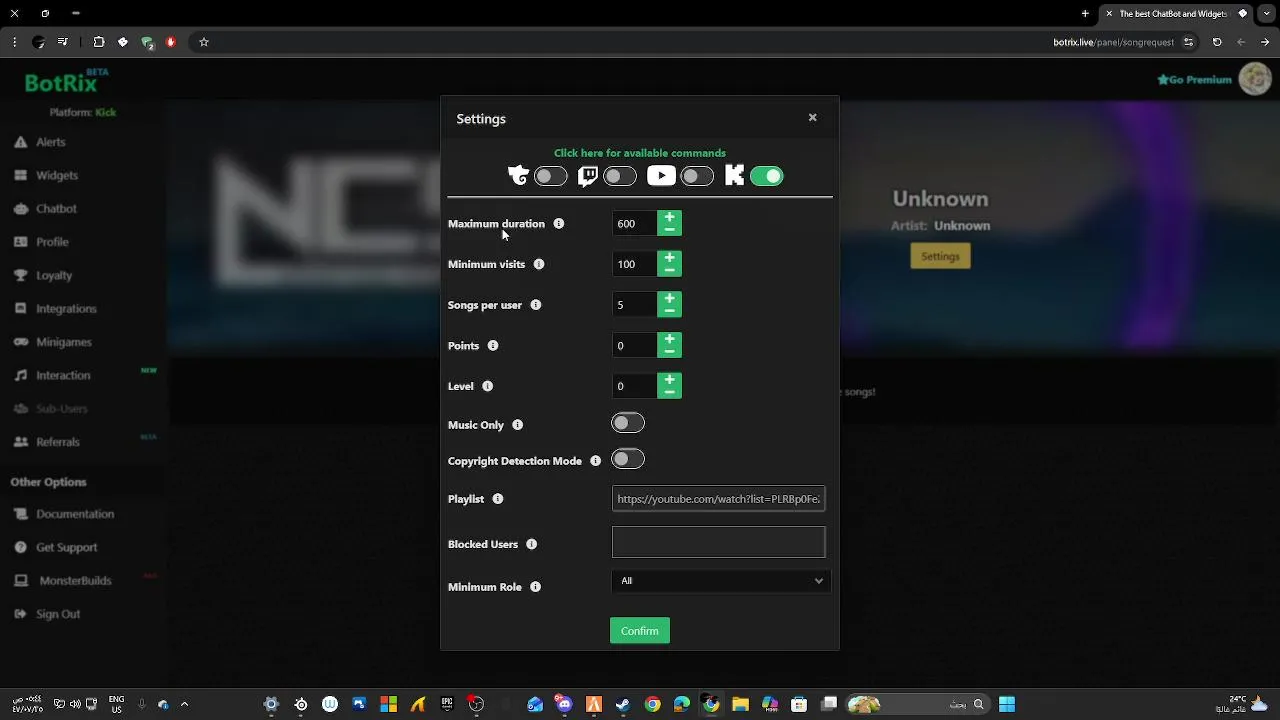This screenshot has height=720, width=1280.
Task: Reload the browser page
Action: click(x=1217, y=42)
